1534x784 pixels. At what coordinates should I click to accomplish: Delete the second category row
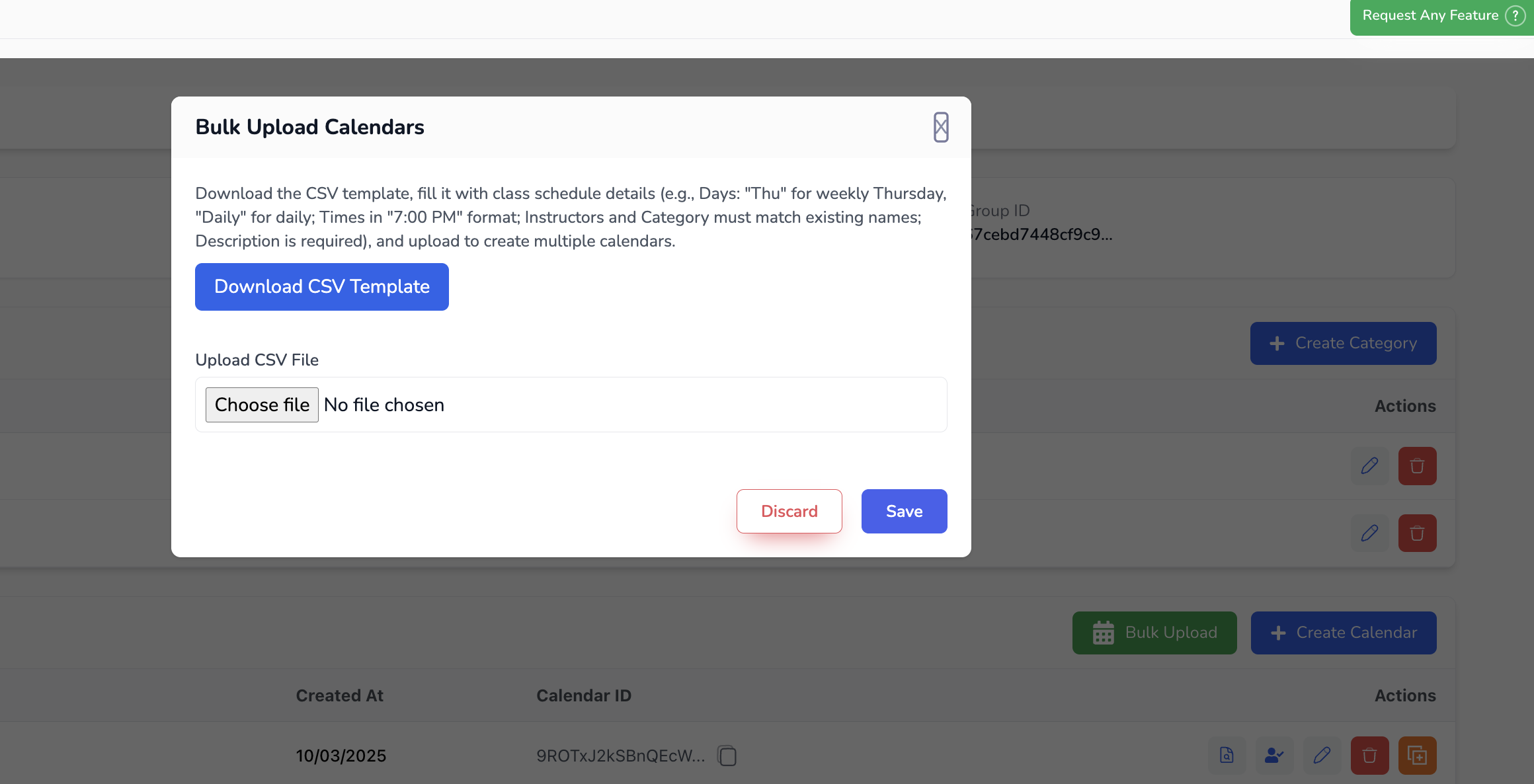point(1417,533)
